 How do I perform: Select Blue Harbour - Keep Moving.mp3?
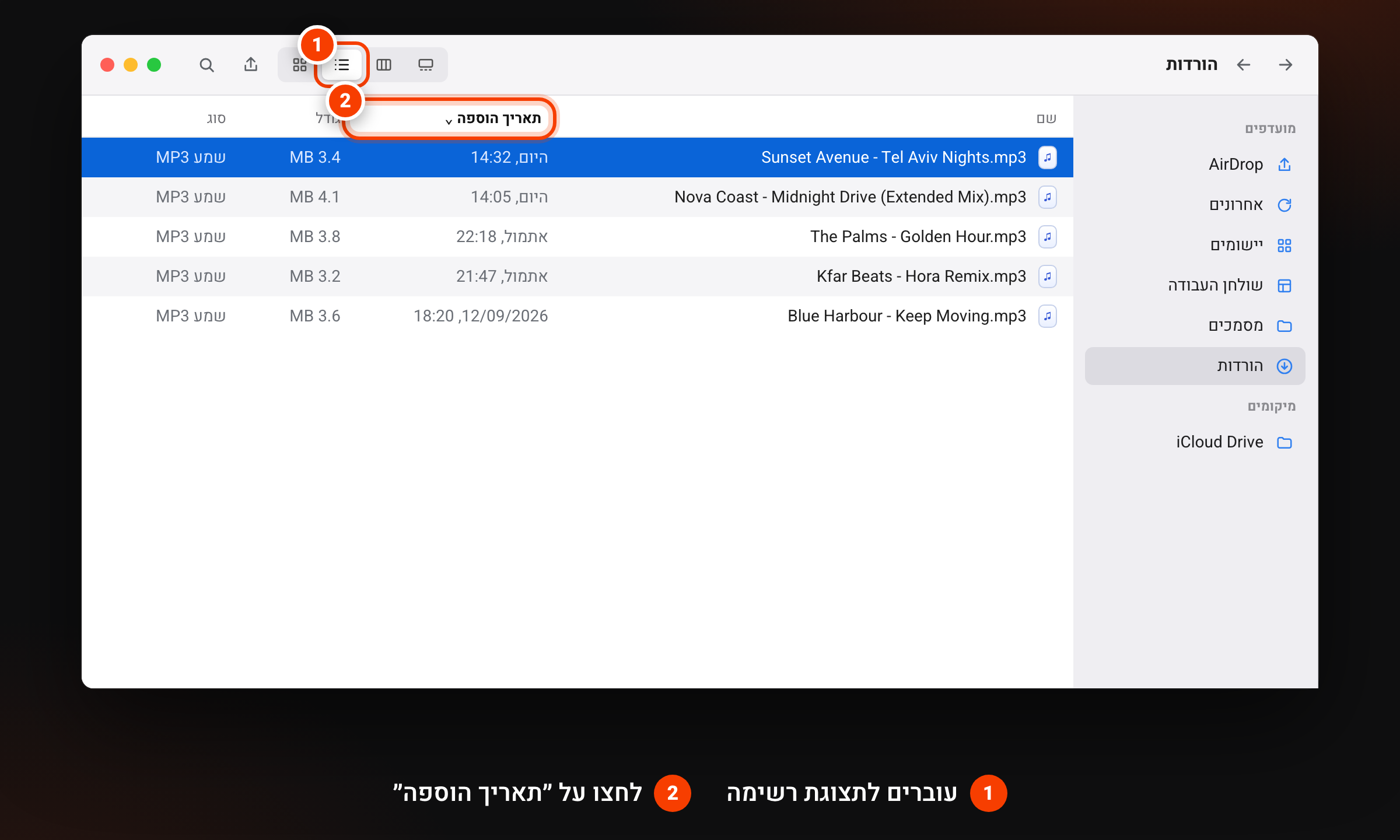click(x=577, y=316)
